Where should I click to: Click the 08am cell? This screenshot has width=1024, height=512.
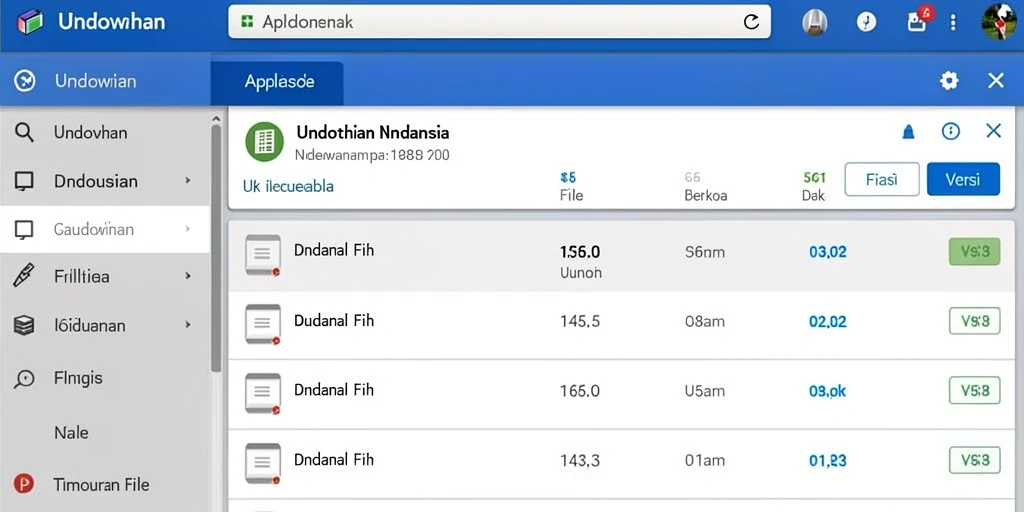coord(705,321)
